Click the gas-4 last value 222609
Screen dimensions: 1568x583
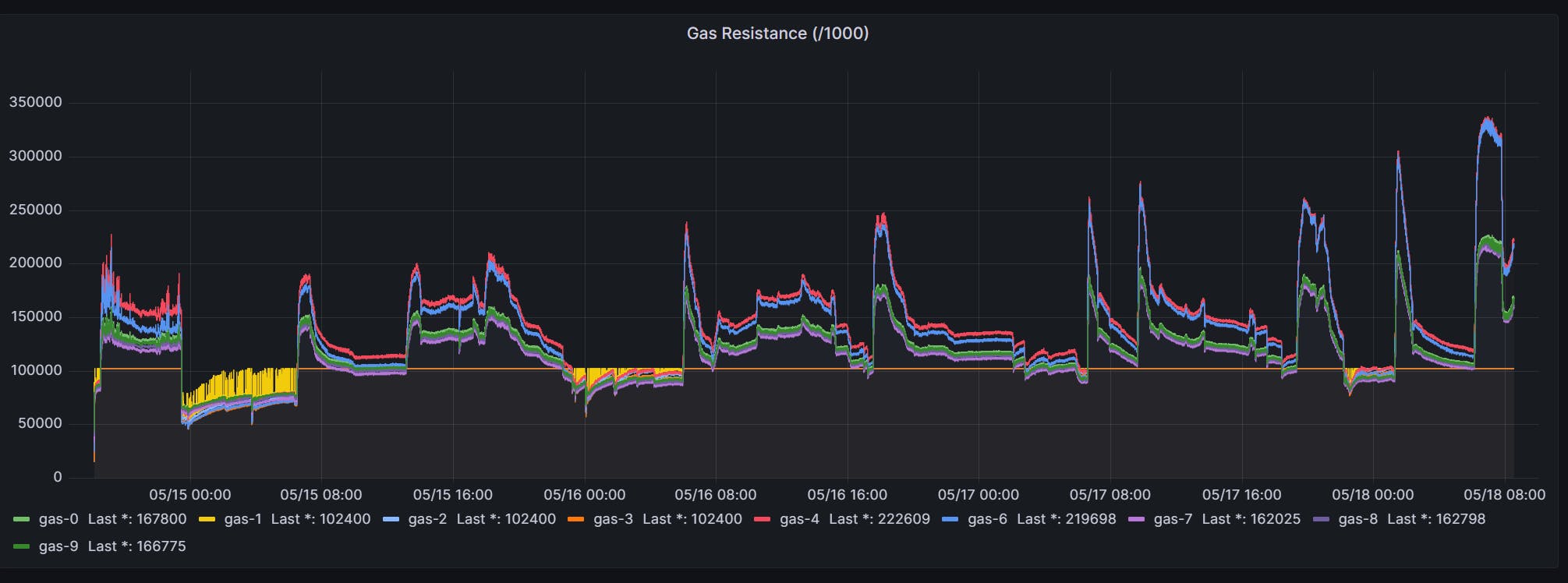pos(904,519)
